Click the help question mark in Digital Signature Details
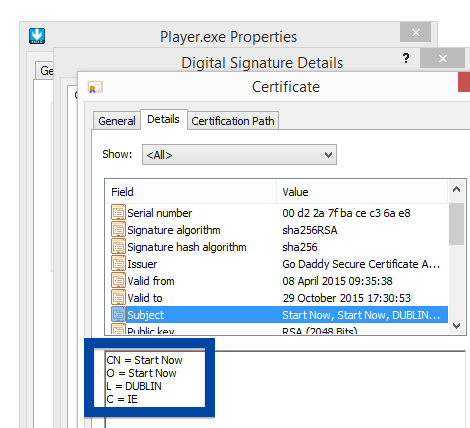Image resolution: width=470 pixels, height=428 pixels. 406,58
